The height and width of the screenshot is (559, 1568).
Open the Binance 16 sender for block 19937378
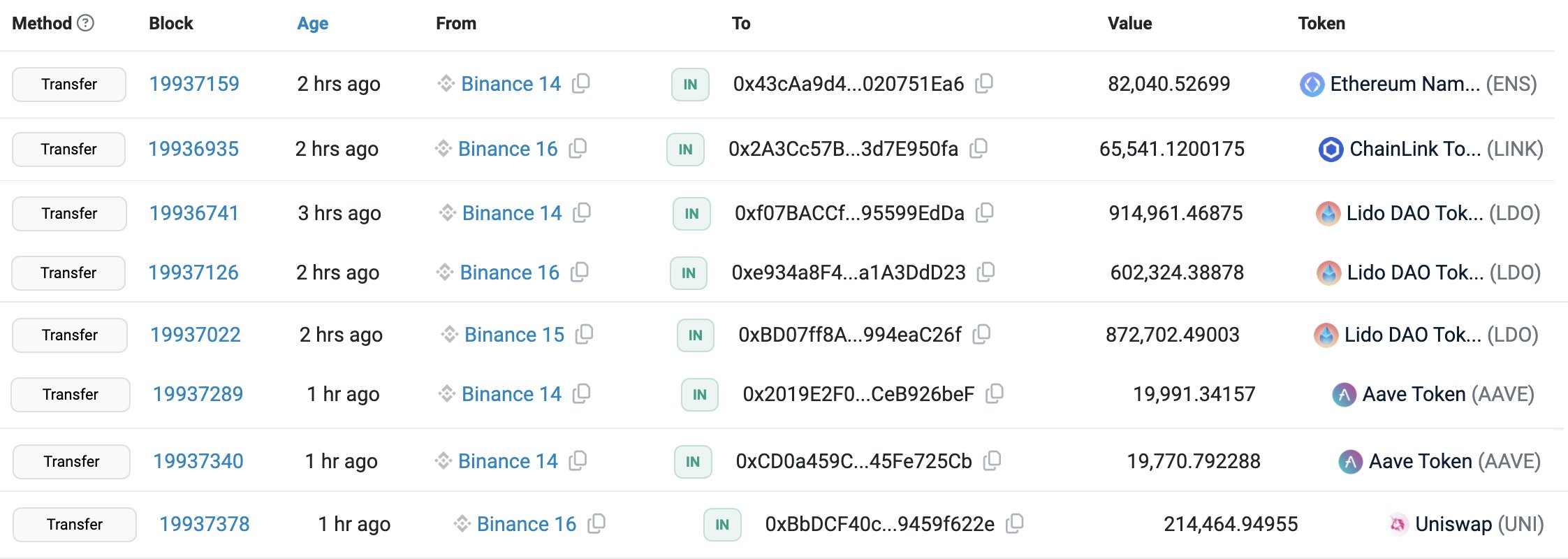(x=526, y=524)
